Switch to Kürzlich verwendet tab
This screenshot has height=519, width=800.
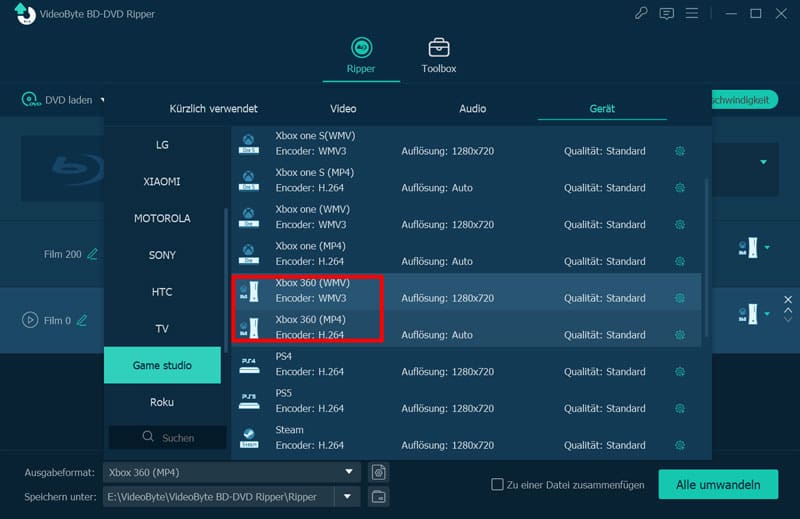(x=213, y=109)
